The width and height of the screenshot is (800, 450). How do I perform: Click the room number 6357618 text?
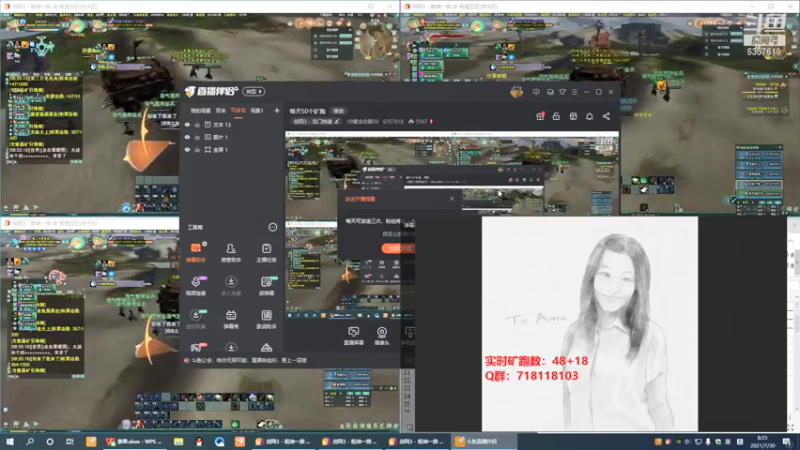coord(393,121)
